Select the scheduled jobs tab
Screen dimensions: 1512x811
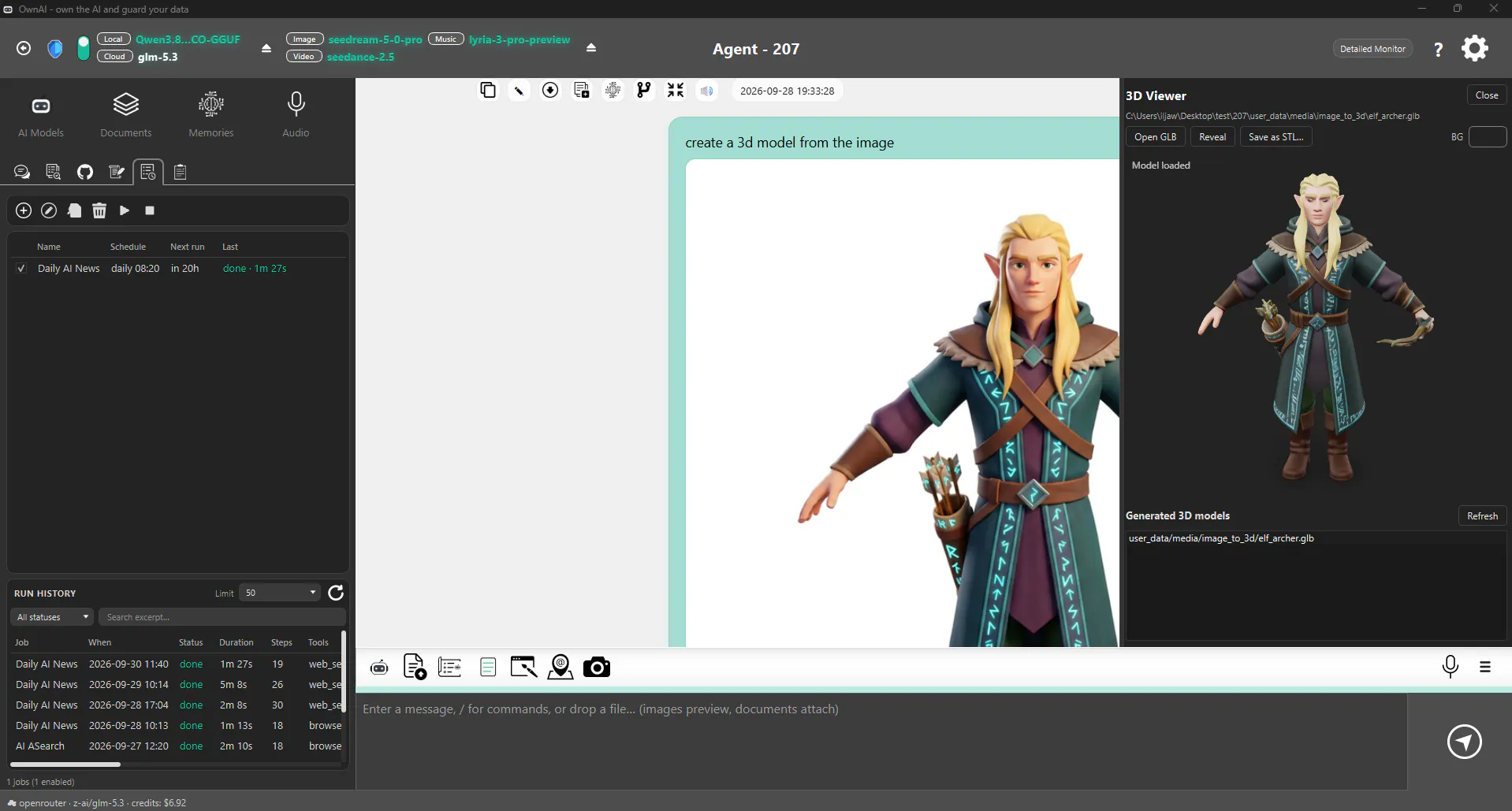(148, 172)
